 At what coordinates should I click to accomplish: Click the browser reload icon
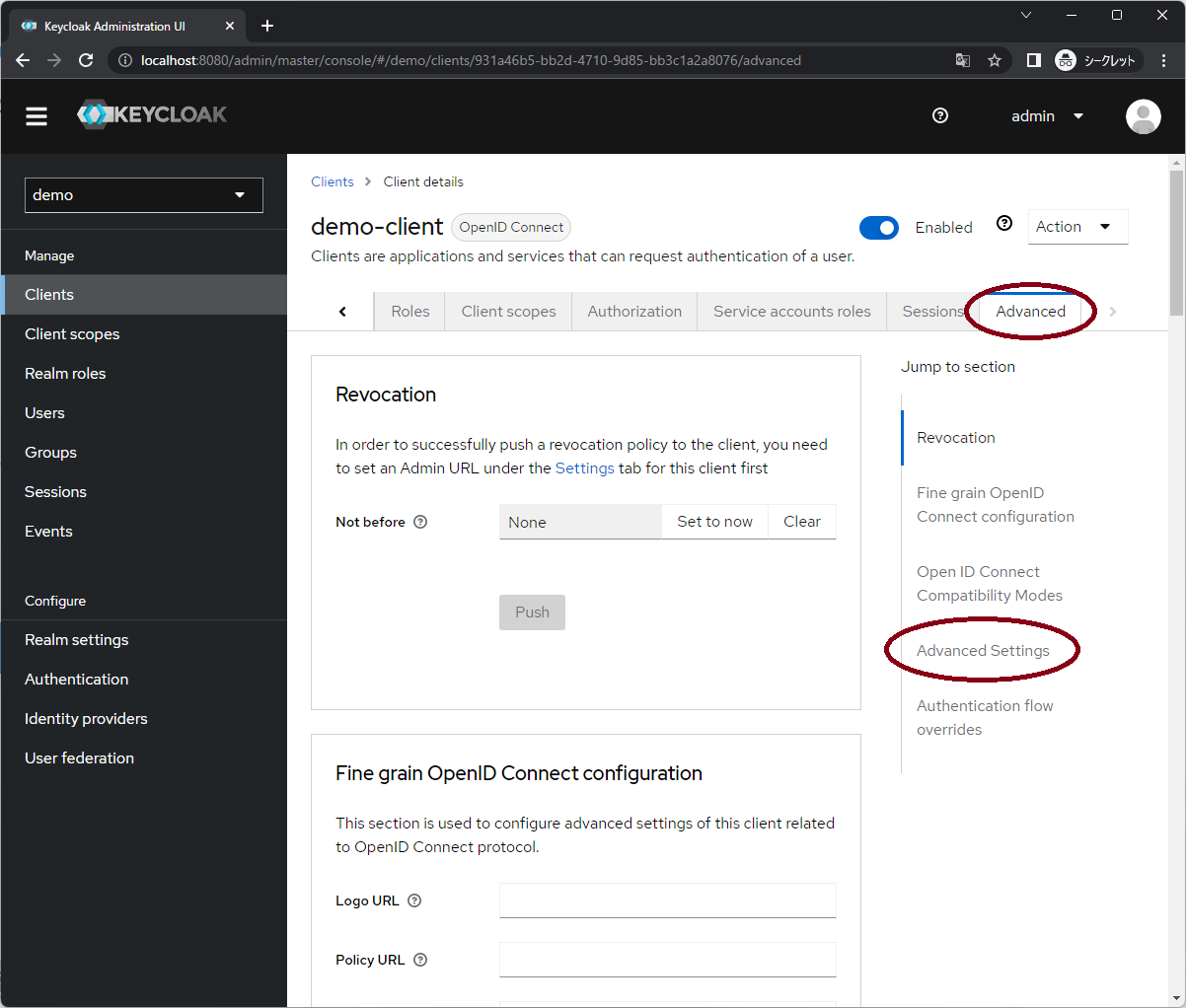(86, 60)
